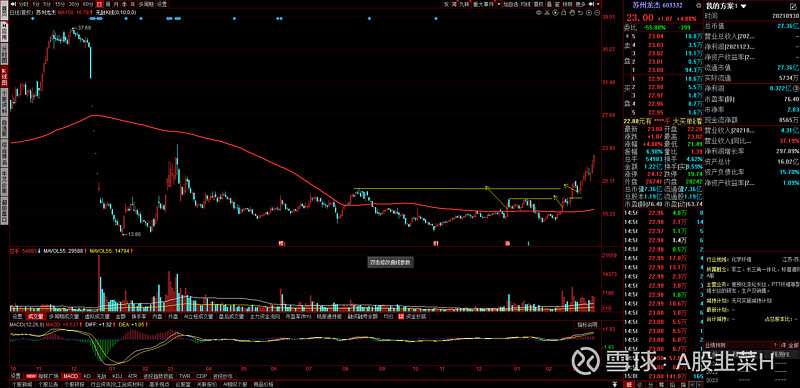Image resolution: width=800 pixels, height=388 pixels.
Task: Open the 指标广场 indicator plaza
Action: tap(42, 376)
